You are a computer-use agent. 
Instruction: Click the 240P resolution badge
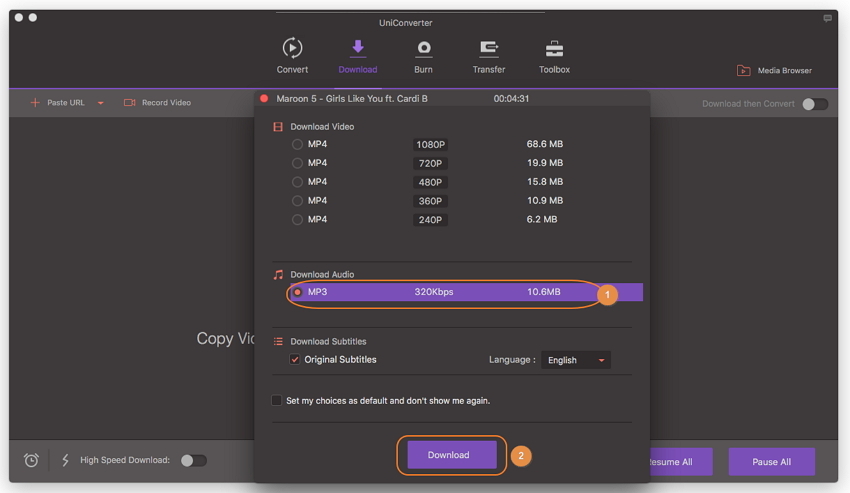pos(430,220)
